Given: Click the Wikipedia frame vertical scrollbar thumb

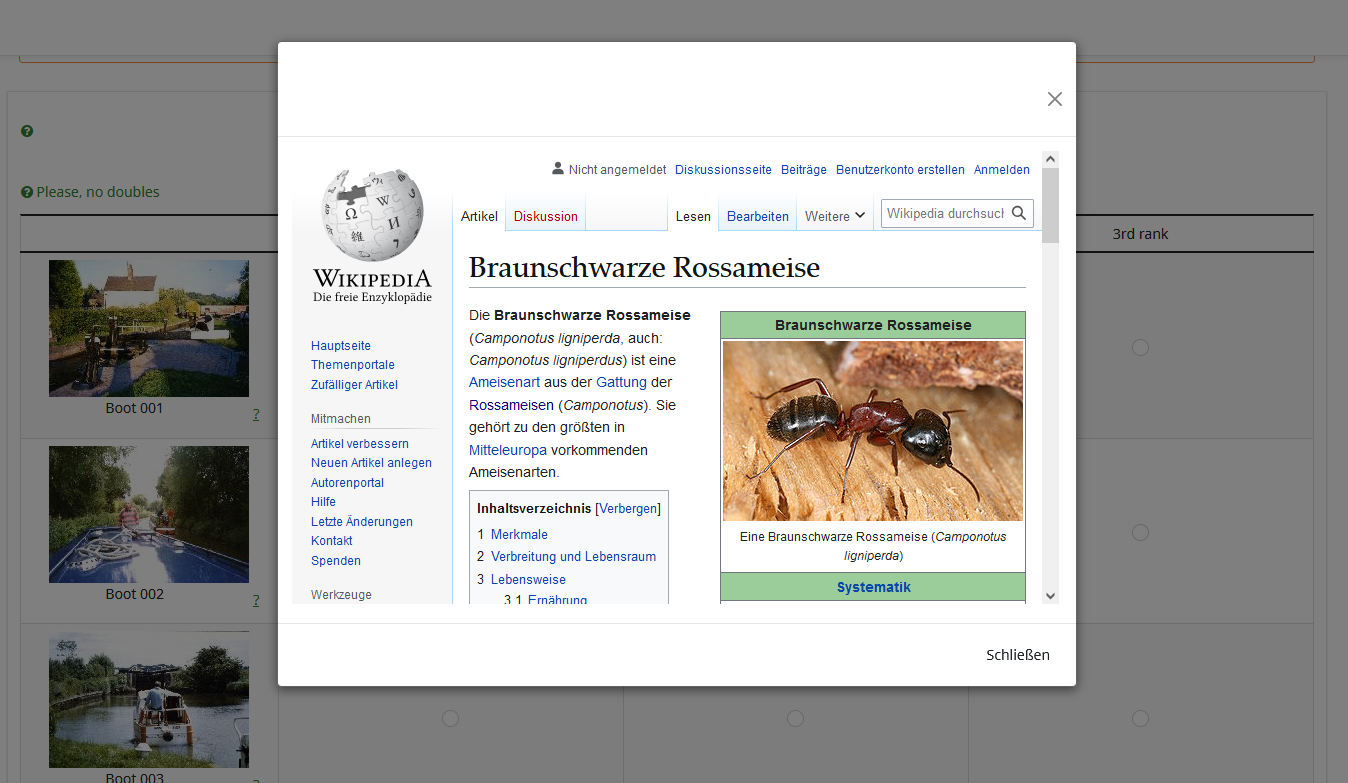Looking at the screenshot, I should point(1050,205).
